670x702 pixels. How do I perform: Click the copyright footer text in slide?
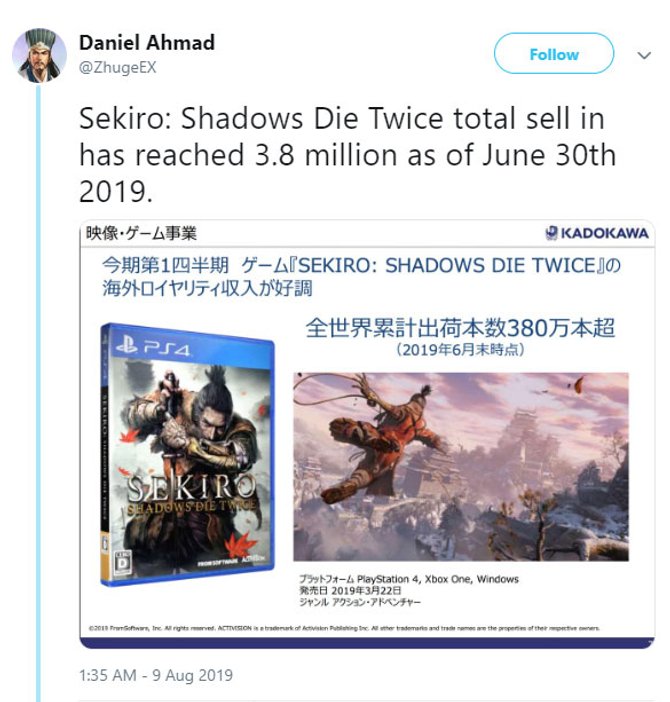point(345,628)
